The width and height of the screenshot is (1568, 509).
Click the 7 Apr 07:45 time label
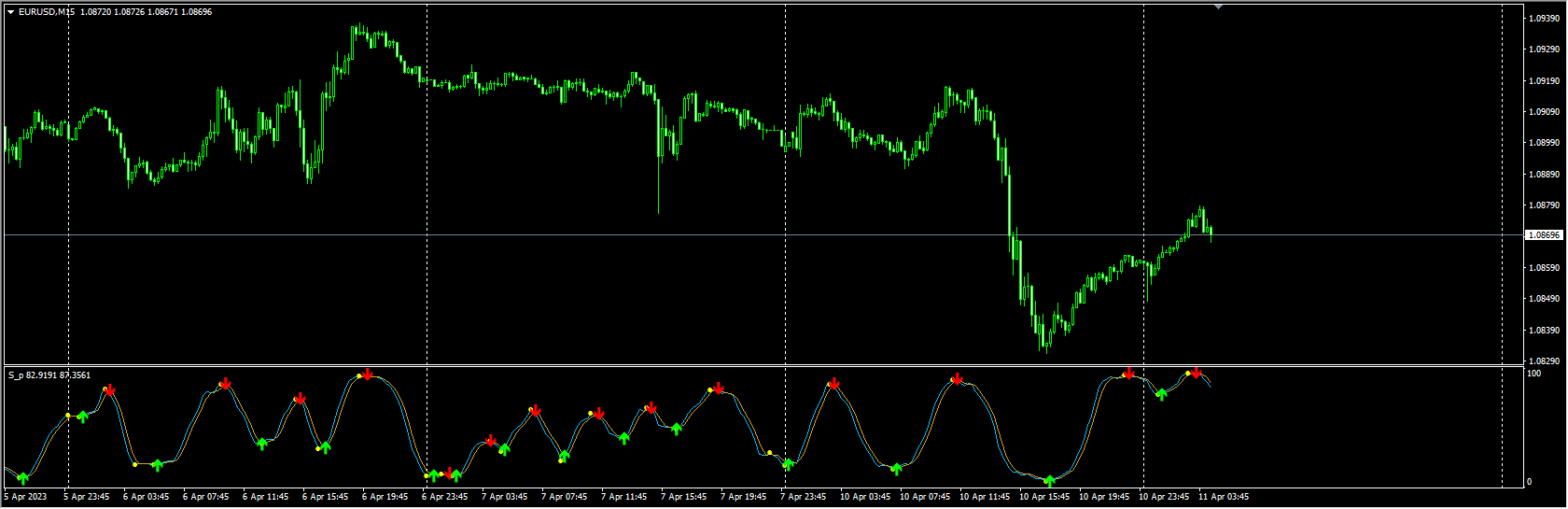coord(564,497)
